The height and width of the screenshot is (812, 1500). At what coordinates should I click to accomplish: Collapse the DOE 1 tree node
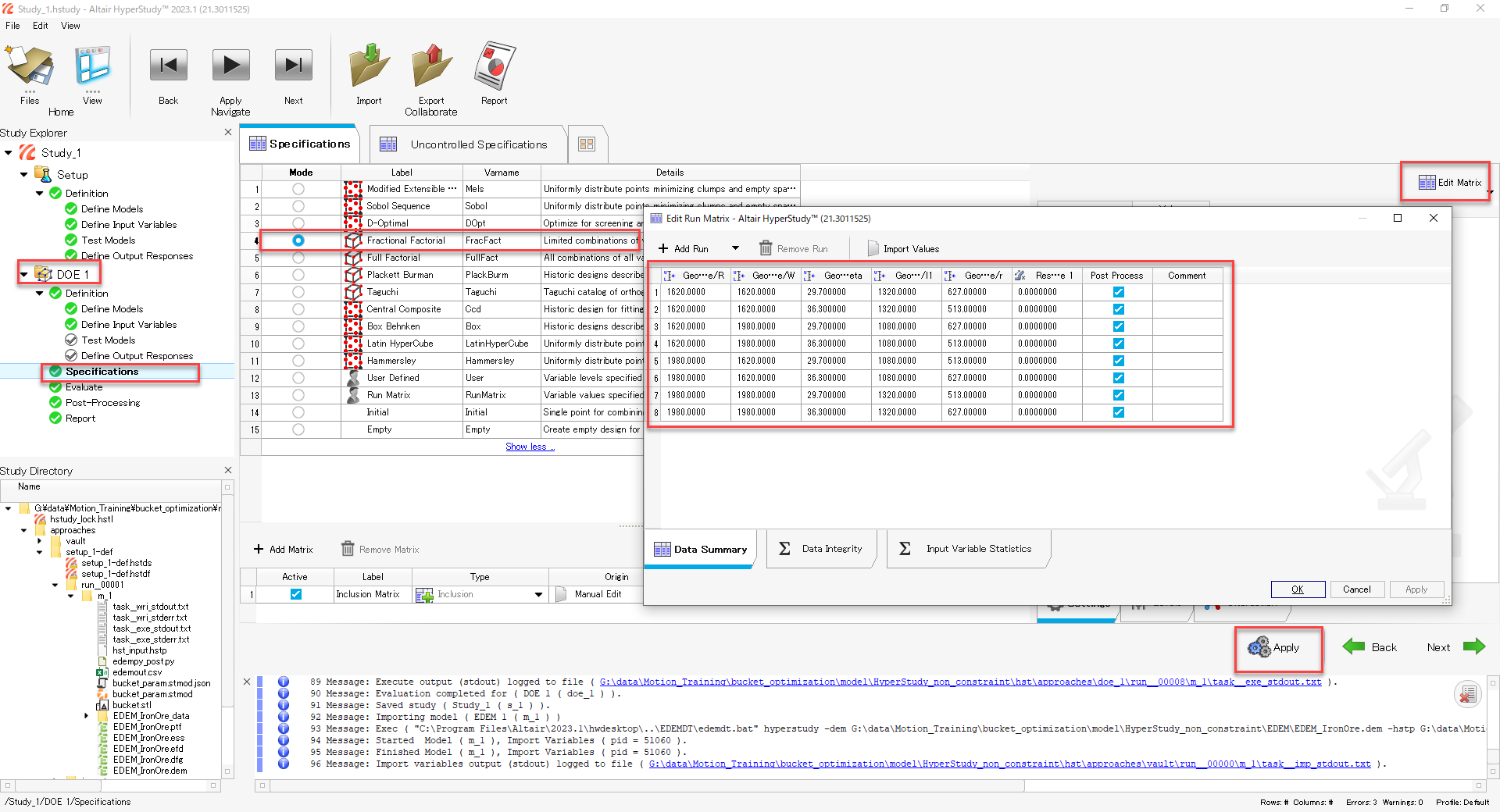click(x=23, y=275)
